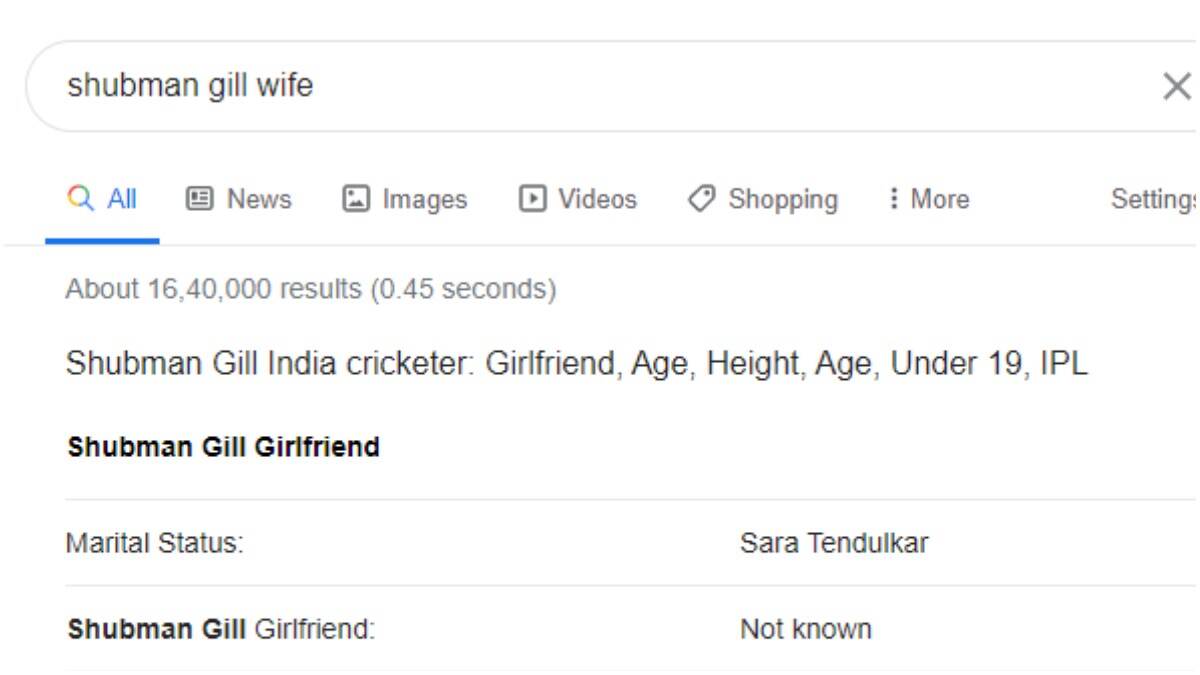Go to the Shopping tab

[x=763, y=199]
